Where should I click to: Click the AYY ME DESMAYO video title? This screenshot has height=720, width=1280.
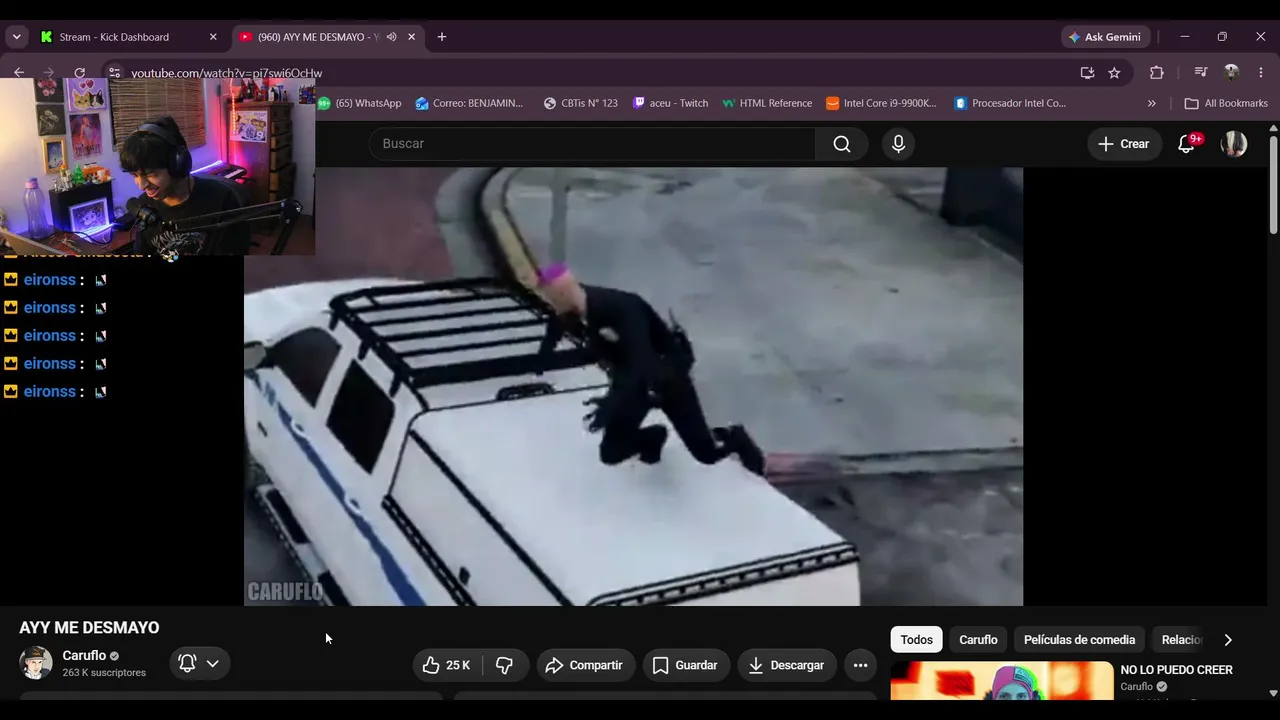click(89, 628)
